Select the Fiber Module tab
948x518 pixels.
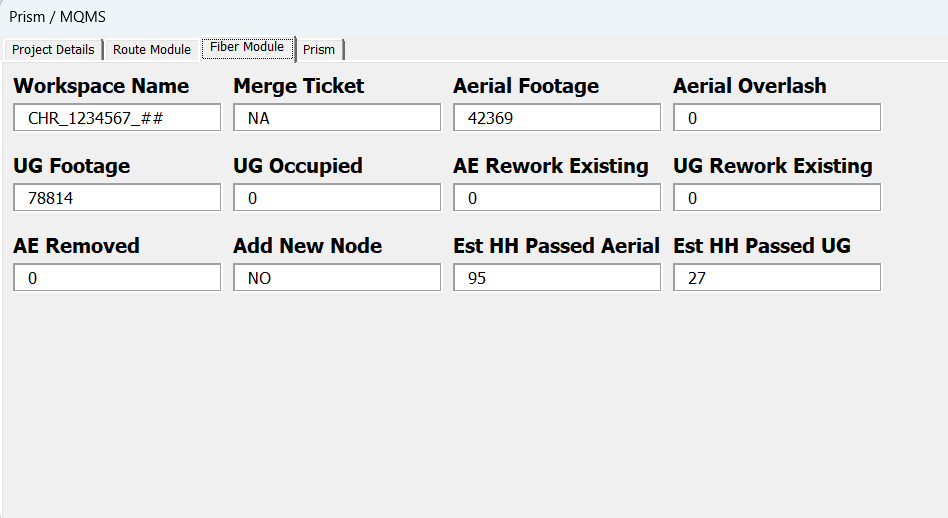(x=247, y=48)
